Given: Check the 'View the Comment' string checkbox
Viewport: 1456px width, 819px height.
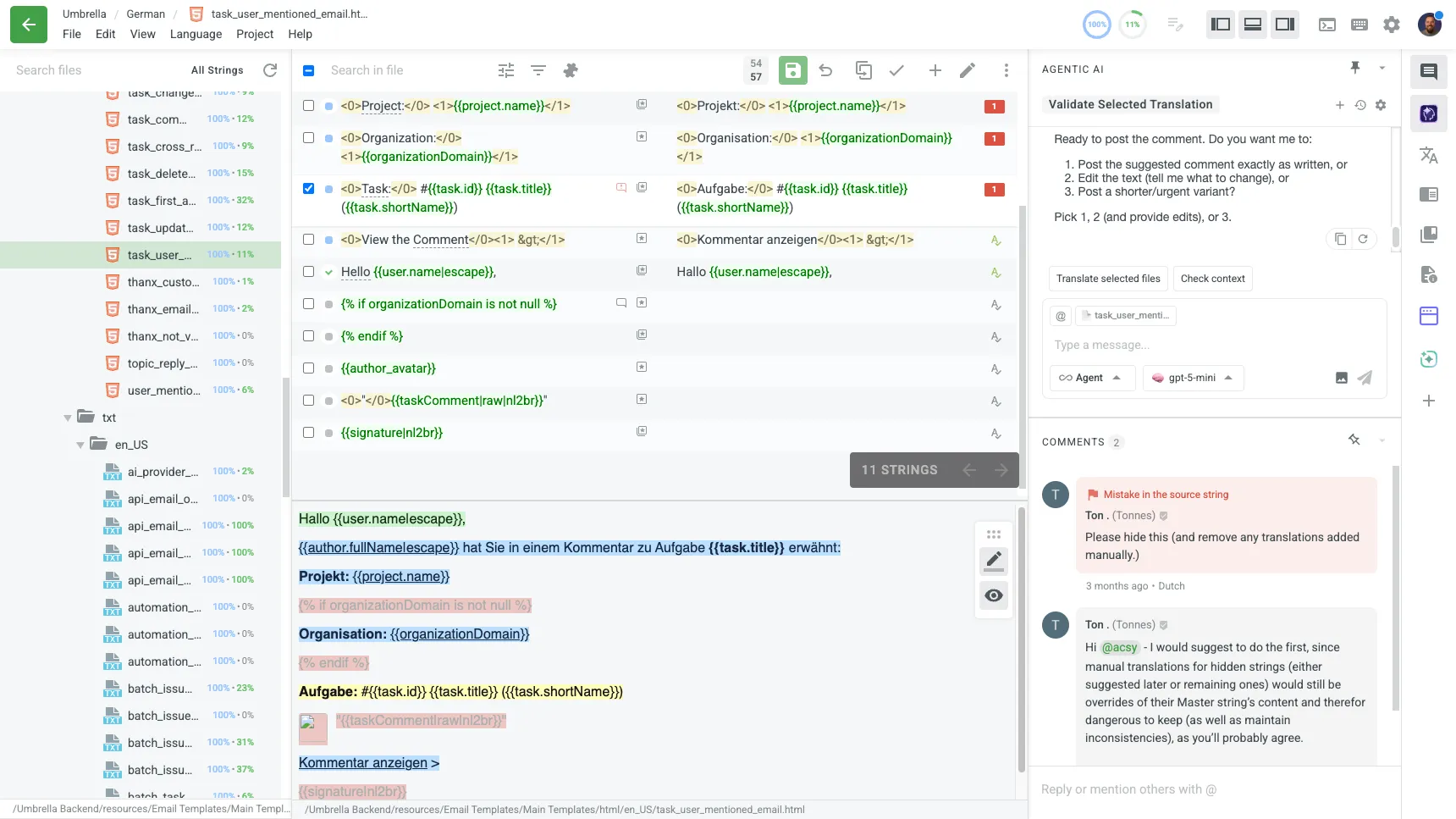Looking at the screenshot, I should 308,240.
